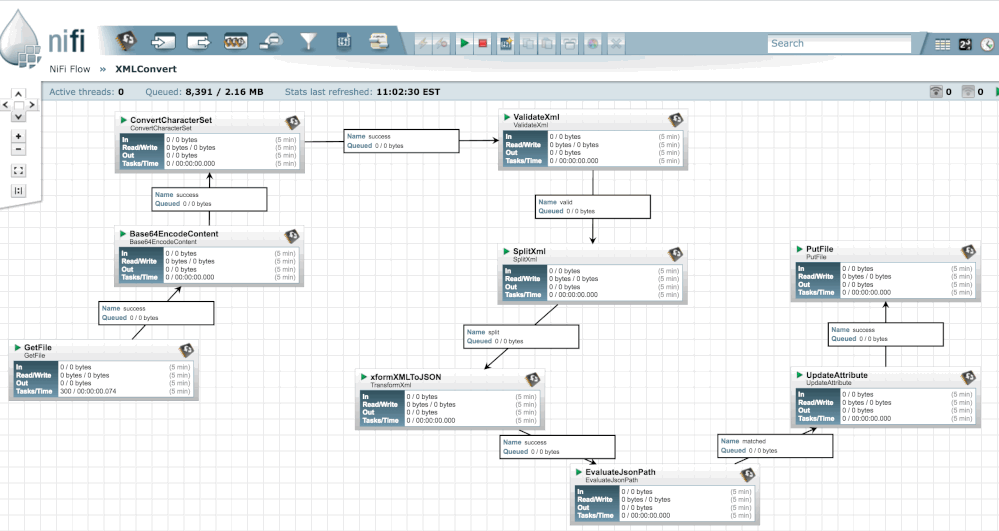Click into the Search field
Image resolution: width=999 pixels, height=531 pixels.
pos(839,43)
